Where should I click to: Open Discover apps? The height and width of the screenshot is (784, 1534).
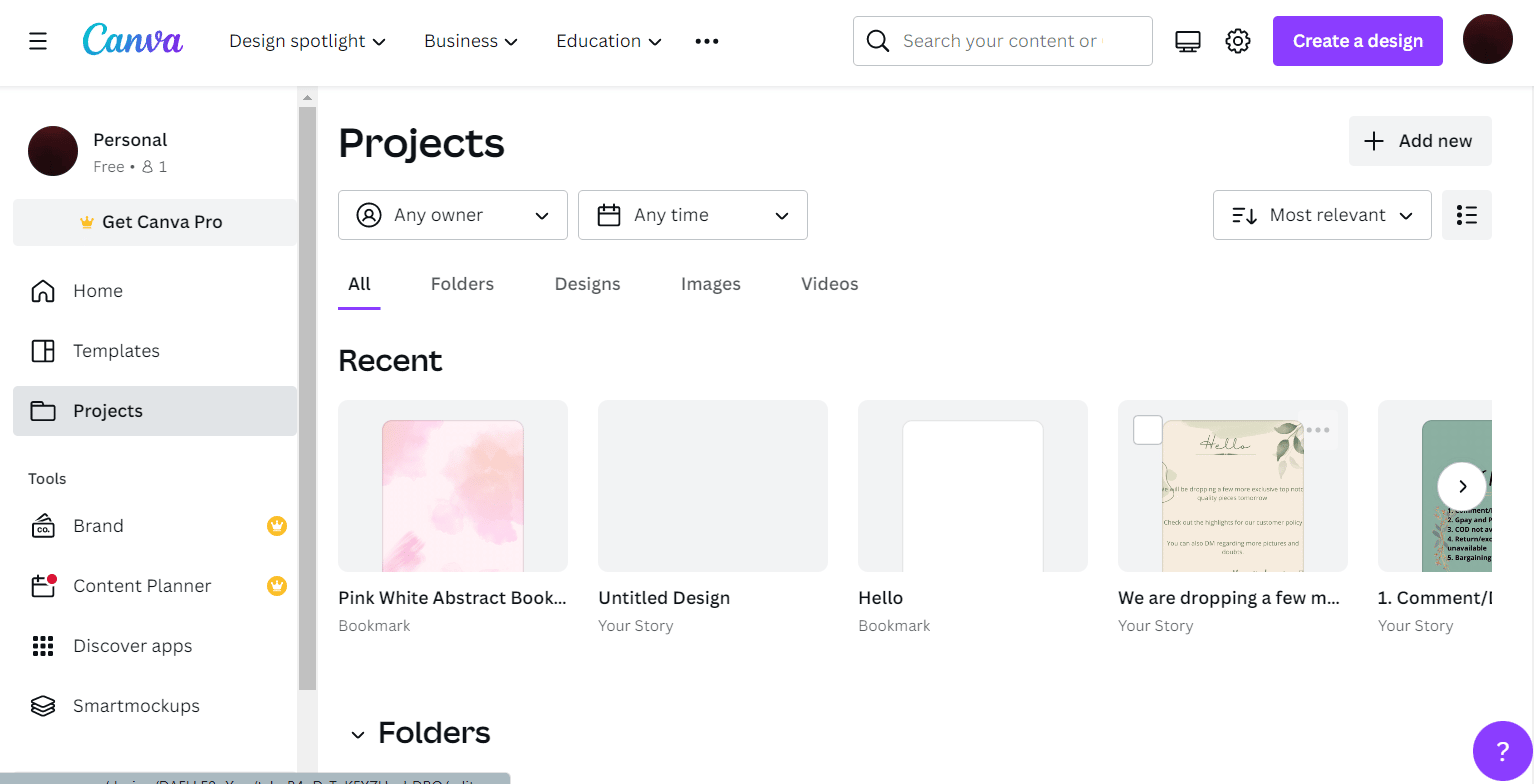click(x=132, y=645)
